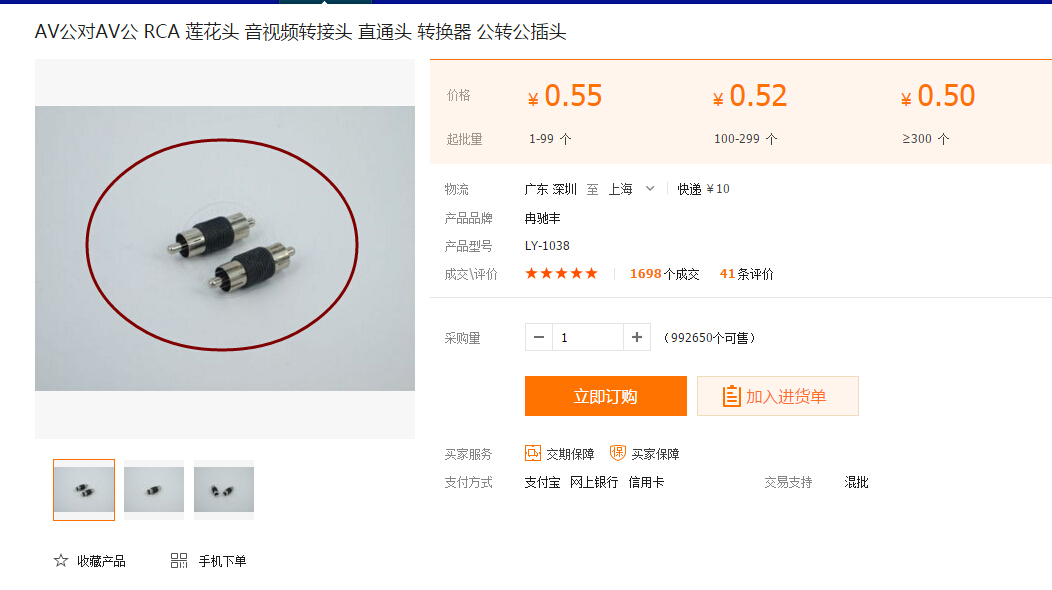The width and height of the screenshot is (1052, 590).
Task: Click the clipboard icon on 加入进货单
Action: tap(731, 396)
